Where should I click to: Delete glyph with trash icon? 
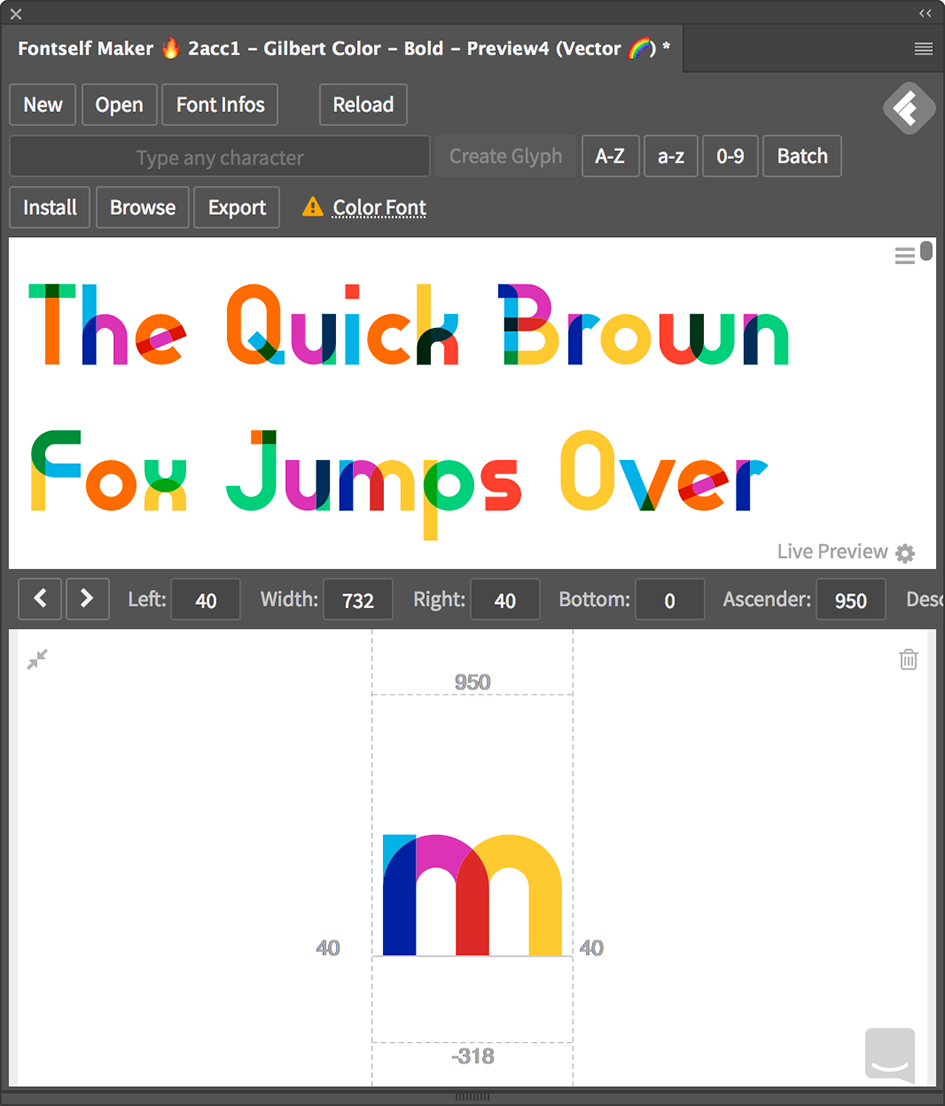tap(908, 659)
